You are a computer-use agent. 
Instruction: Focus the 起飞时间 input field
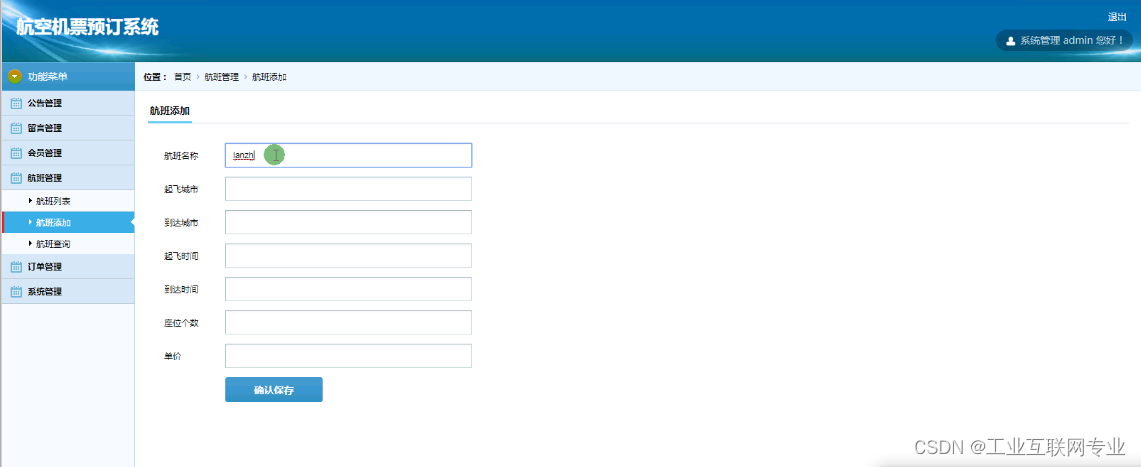pyautogui.click(x=349, y=255)
